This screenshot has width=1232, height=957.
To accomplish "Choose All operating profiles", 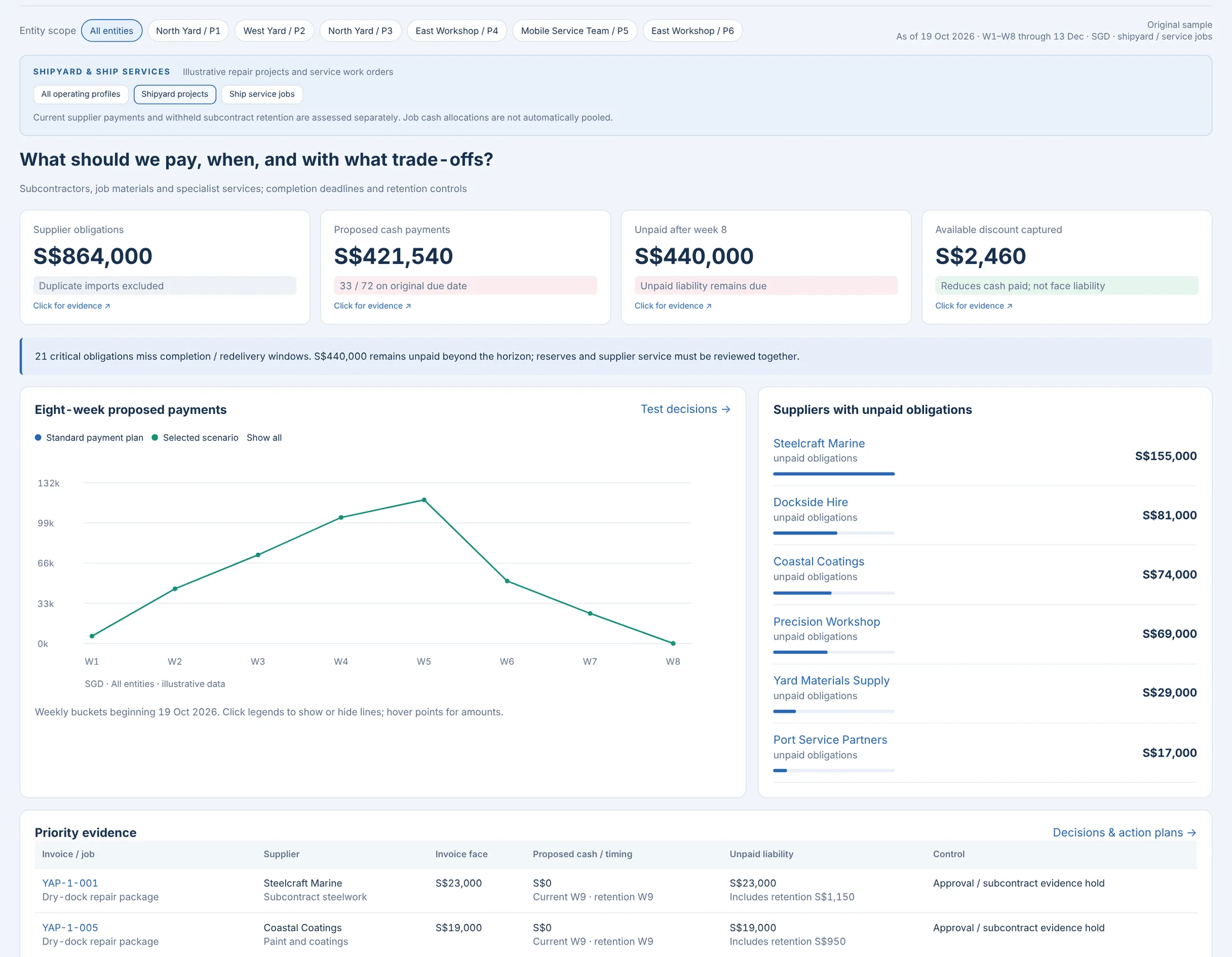I will pyautogui.click(x=81, y=94).
